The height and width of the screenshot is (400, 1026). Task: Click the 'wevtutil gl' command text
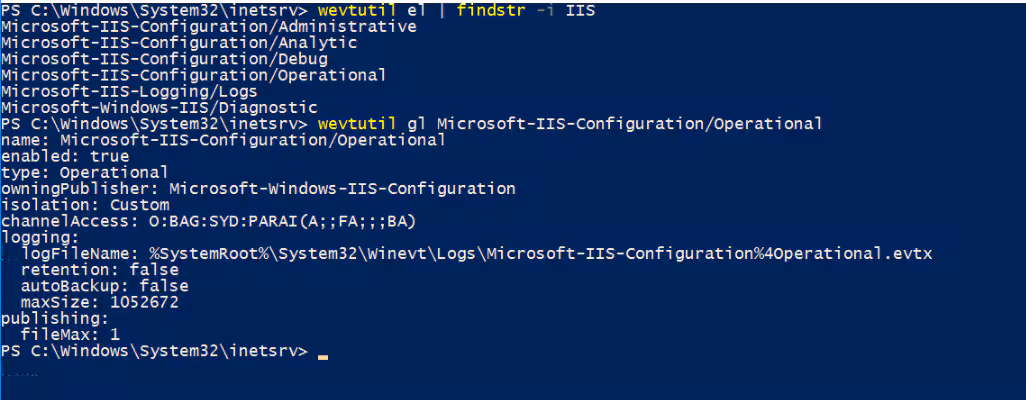point(369,124)
